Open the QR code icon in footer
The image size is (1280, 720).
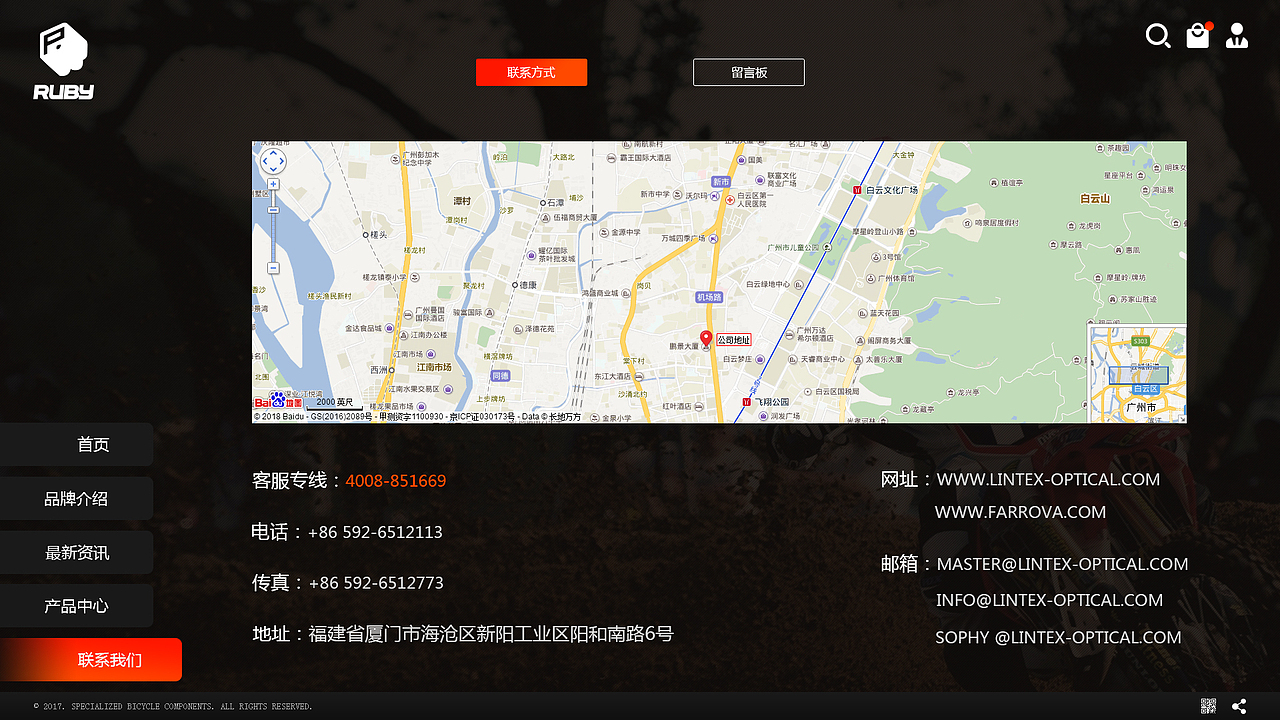coord(1208,706)
